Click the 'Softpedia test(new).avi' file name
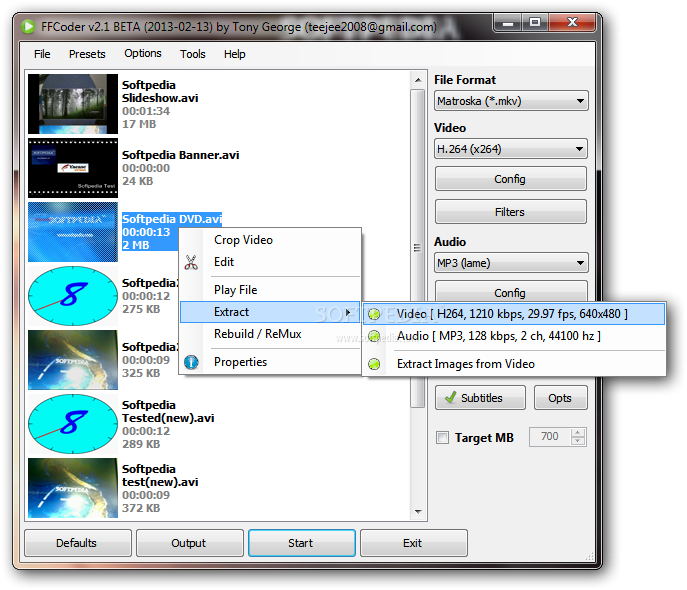Viewport: 687px width, 590px height. pyautogui.click(x=160, y=475)
